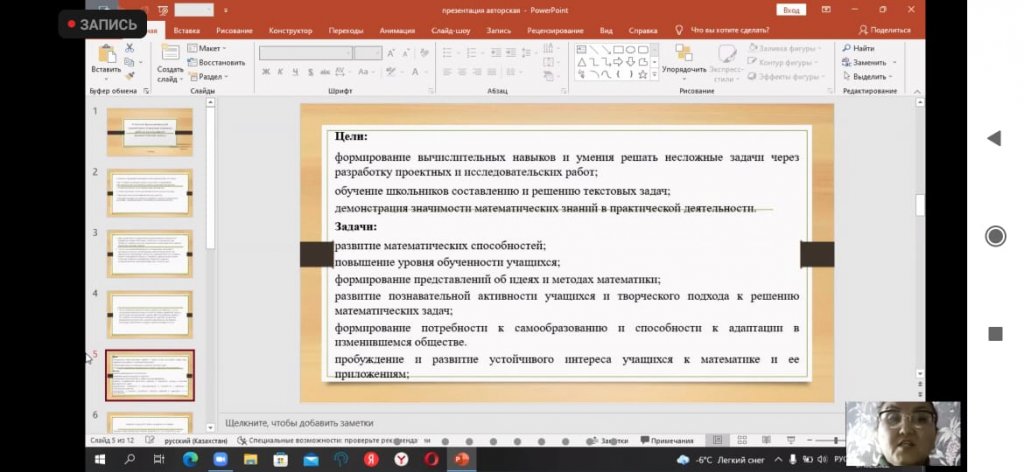
Task: Click the decrease font size icon
Action: [406, 53]
